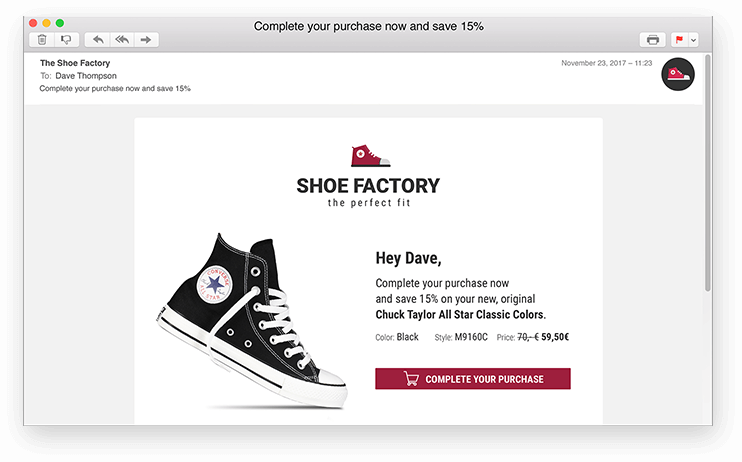Forward the email with the right arrow

point(146,40)
